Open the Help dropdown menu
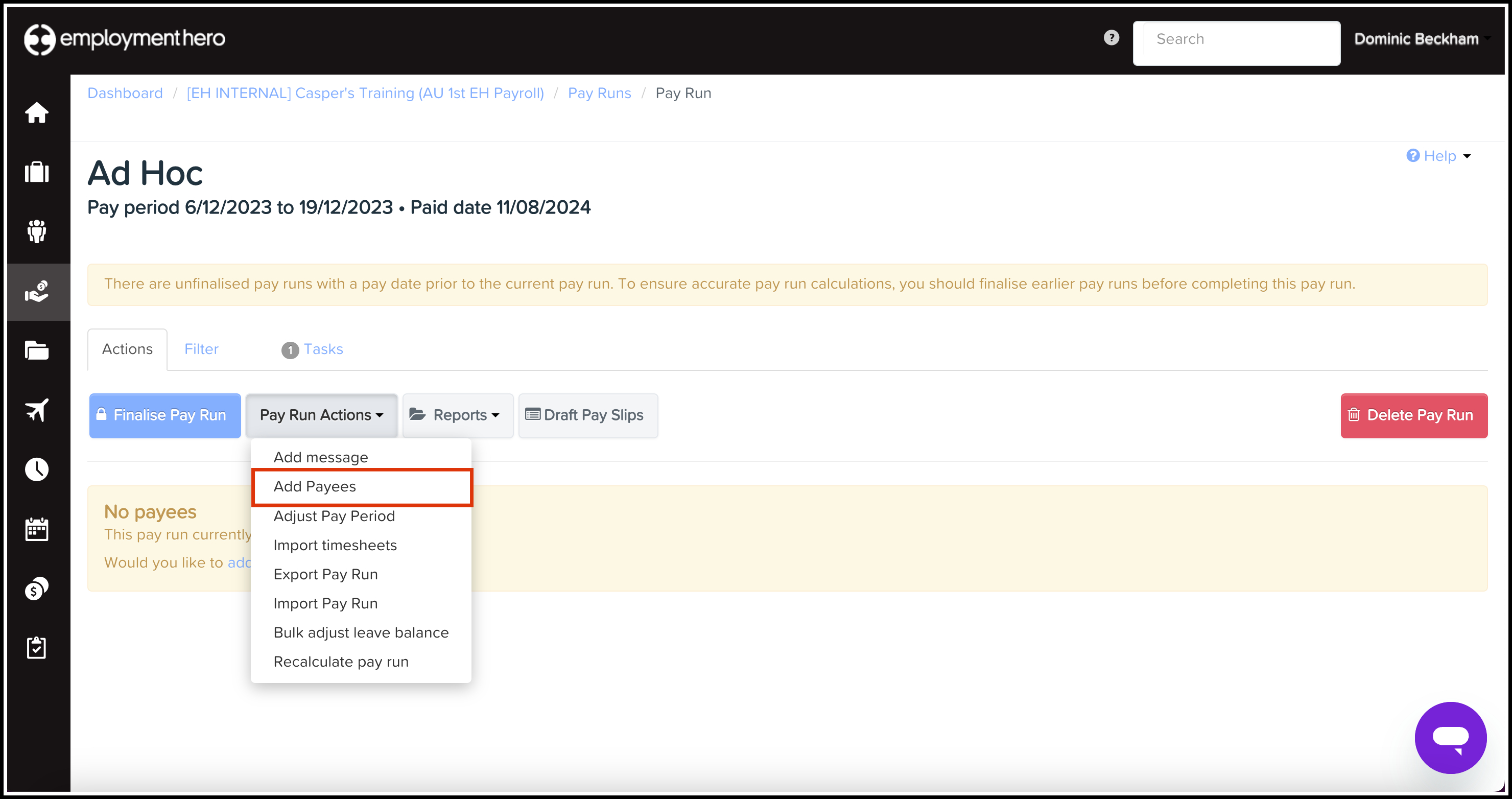1512x799 pixels. click(1438, 156)
